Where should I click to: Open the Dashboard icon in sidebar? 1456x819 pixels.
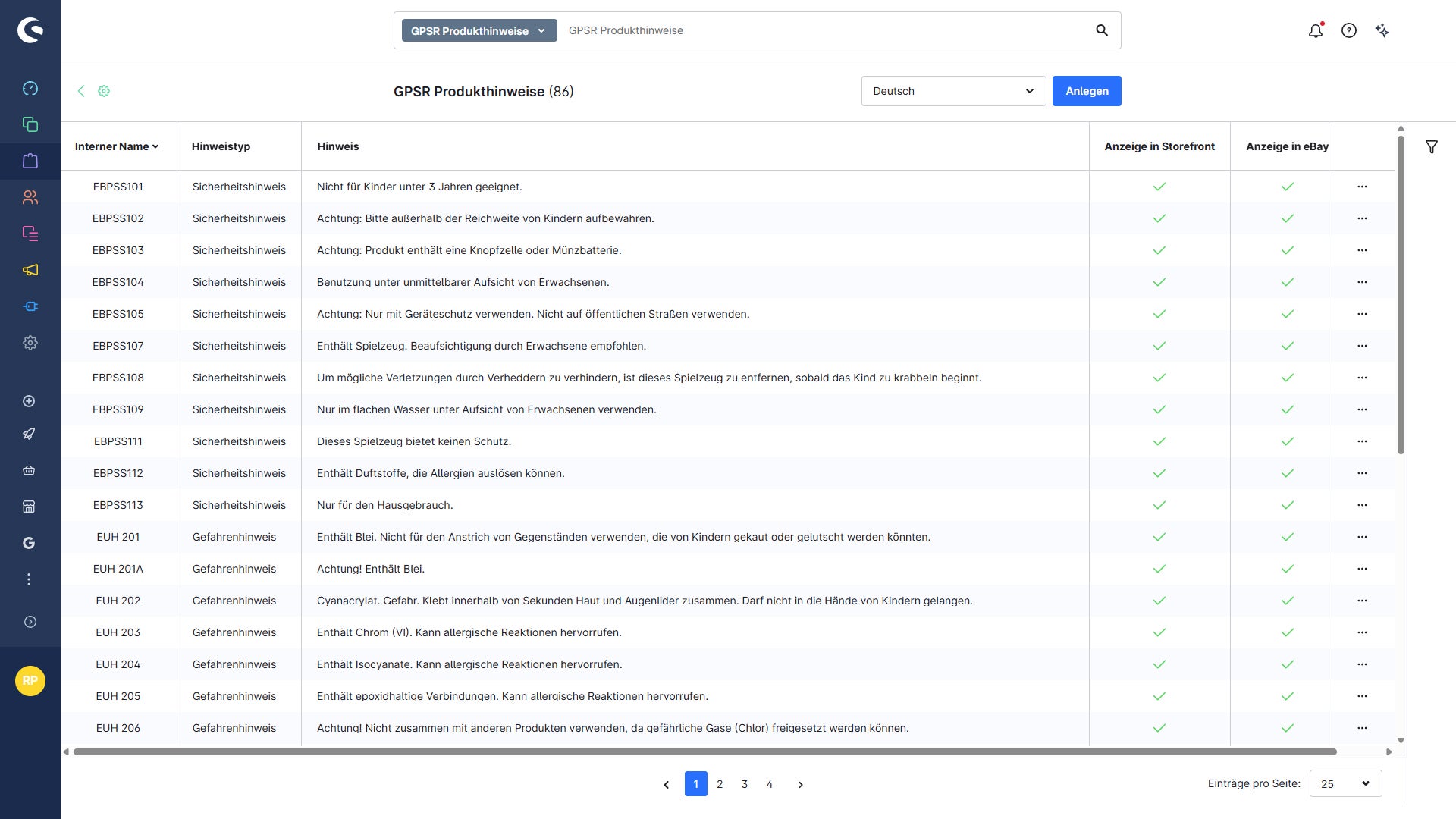[30, 88]
